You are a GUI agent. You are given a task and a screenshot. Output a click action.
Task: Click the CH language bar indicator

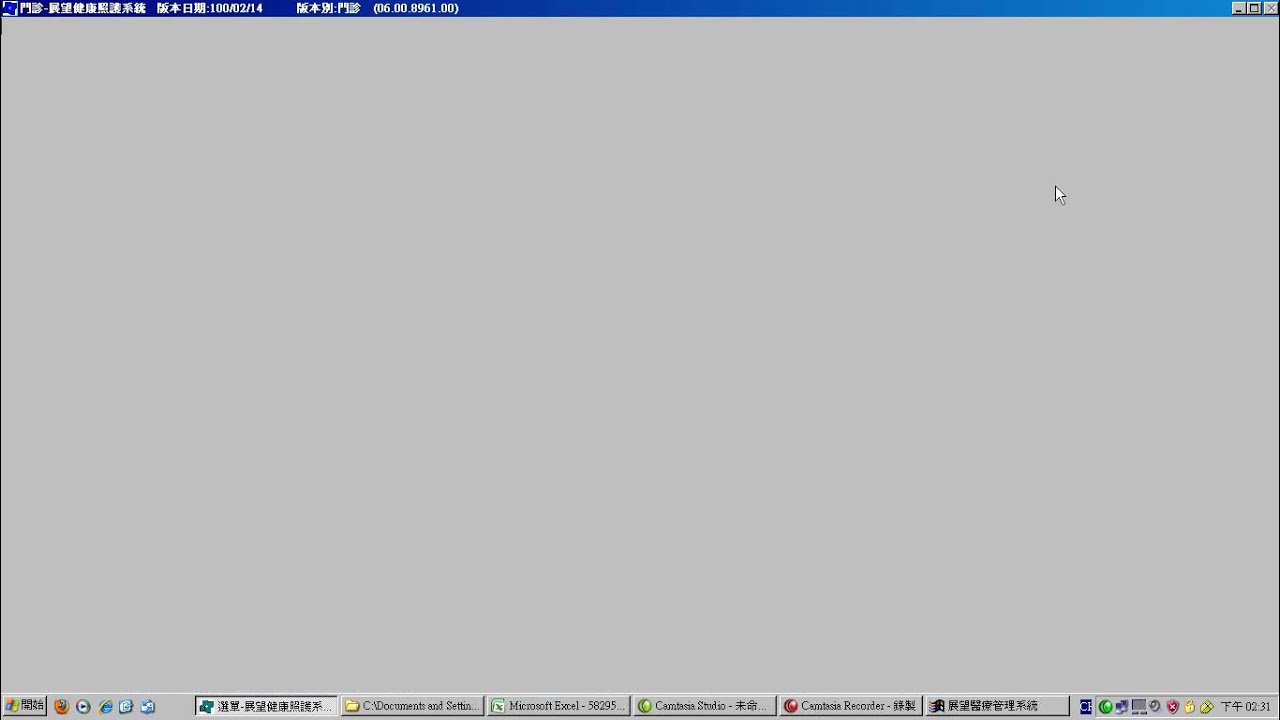(x=1085, y=707)
